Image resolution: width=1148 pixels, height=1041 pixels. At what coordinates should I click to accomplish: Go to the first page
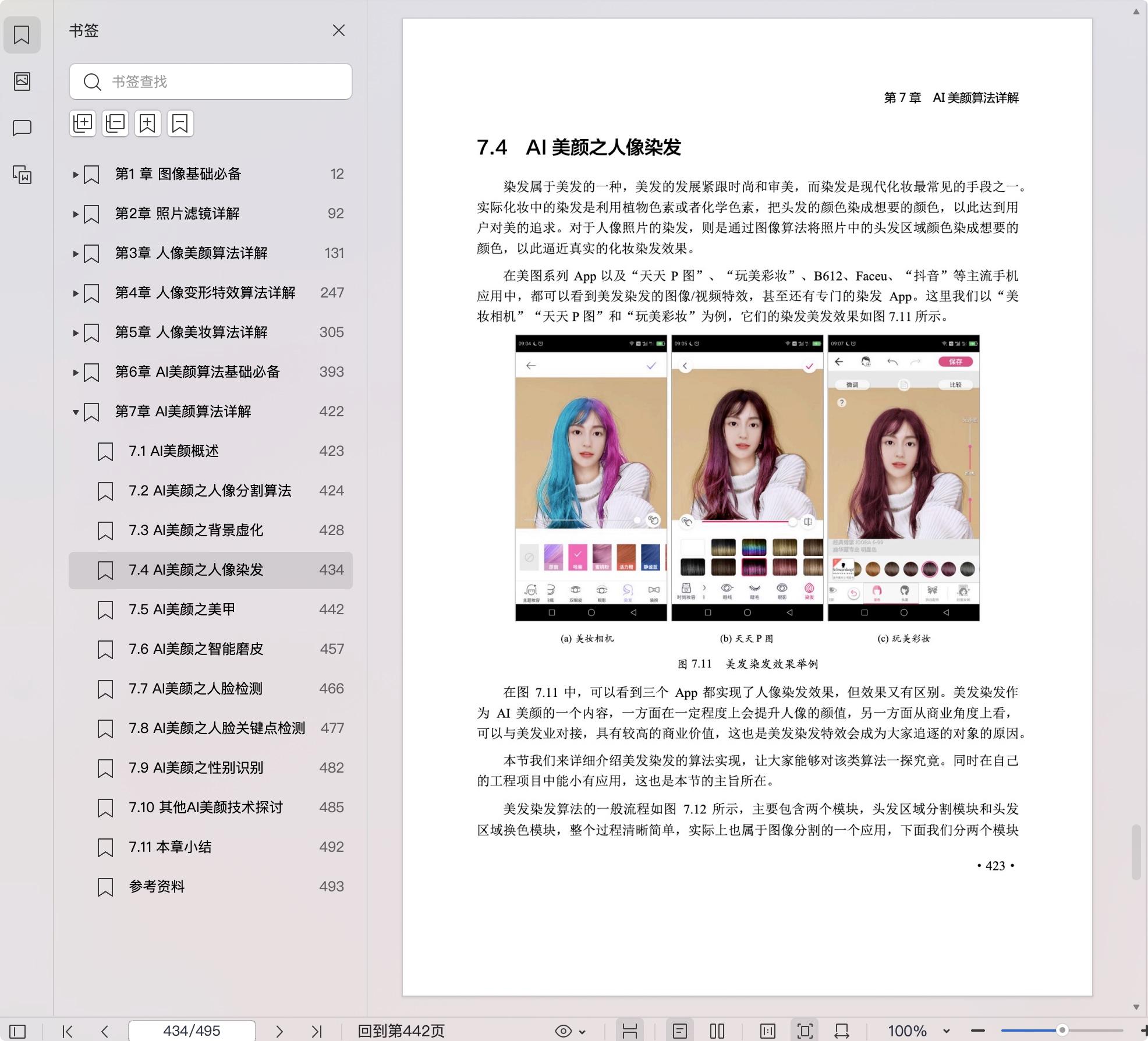tap(68, 1032)
